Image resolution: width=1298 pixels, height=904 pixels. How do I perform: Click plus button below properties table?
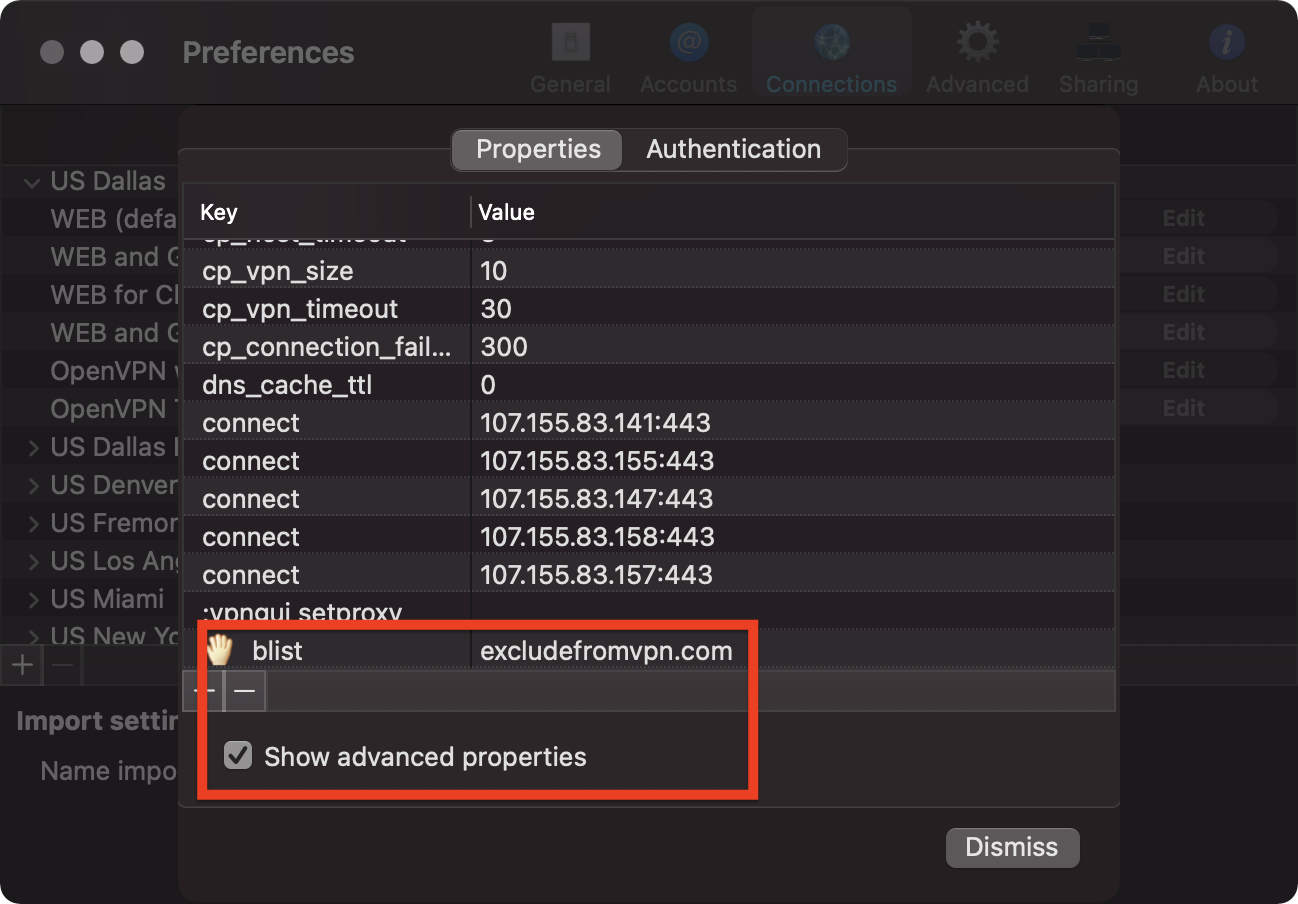204,691
